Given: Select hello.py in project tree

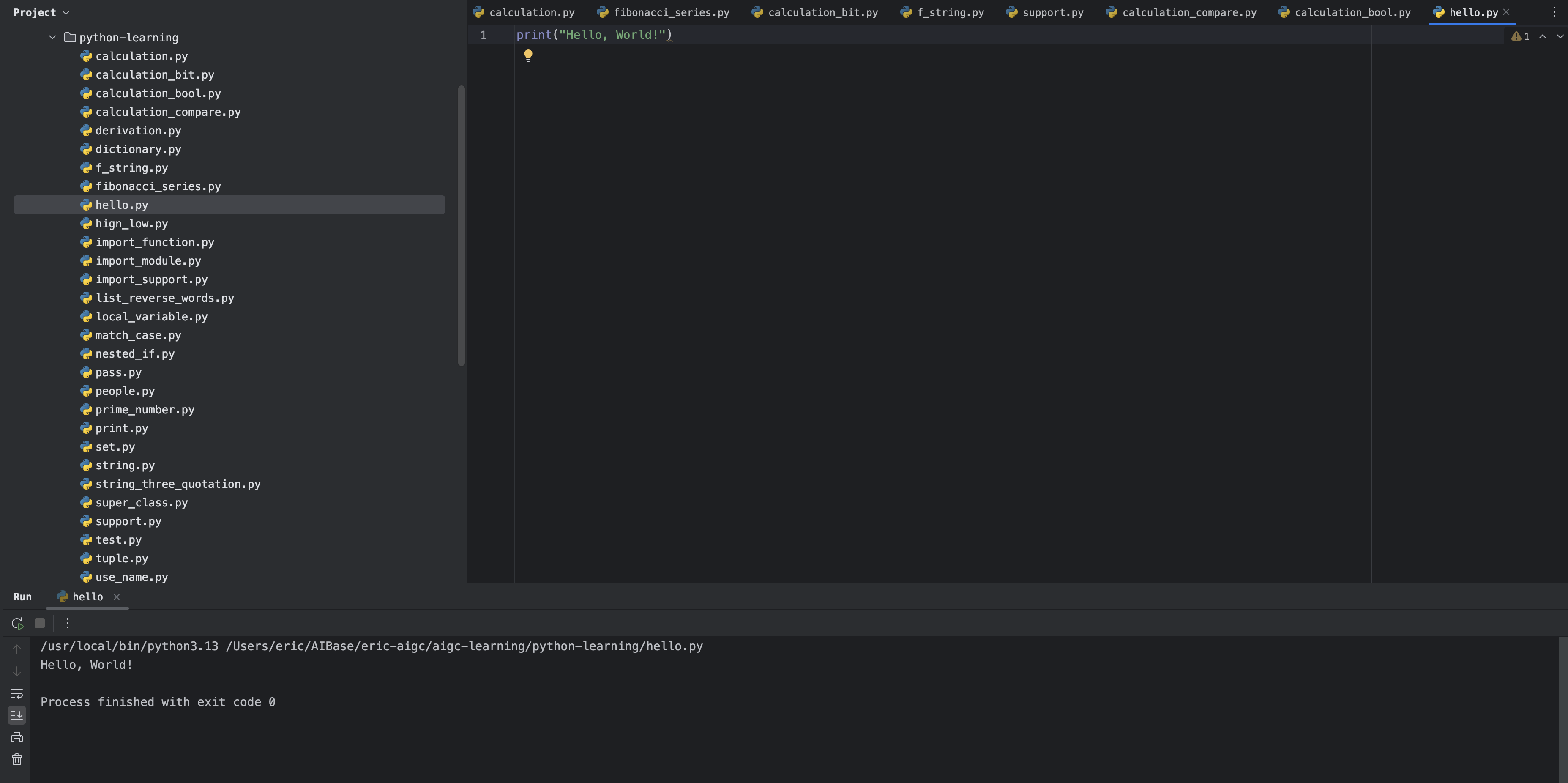Looking at the screenshot, I should point(229,205).
